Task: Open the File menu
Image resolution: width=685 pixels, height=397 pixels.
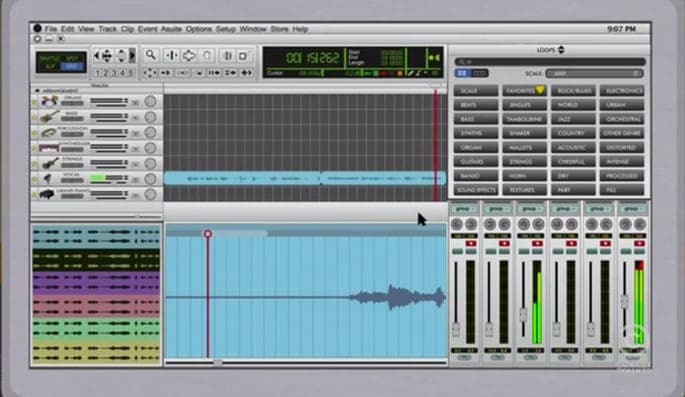Action: tap(51, 29)
